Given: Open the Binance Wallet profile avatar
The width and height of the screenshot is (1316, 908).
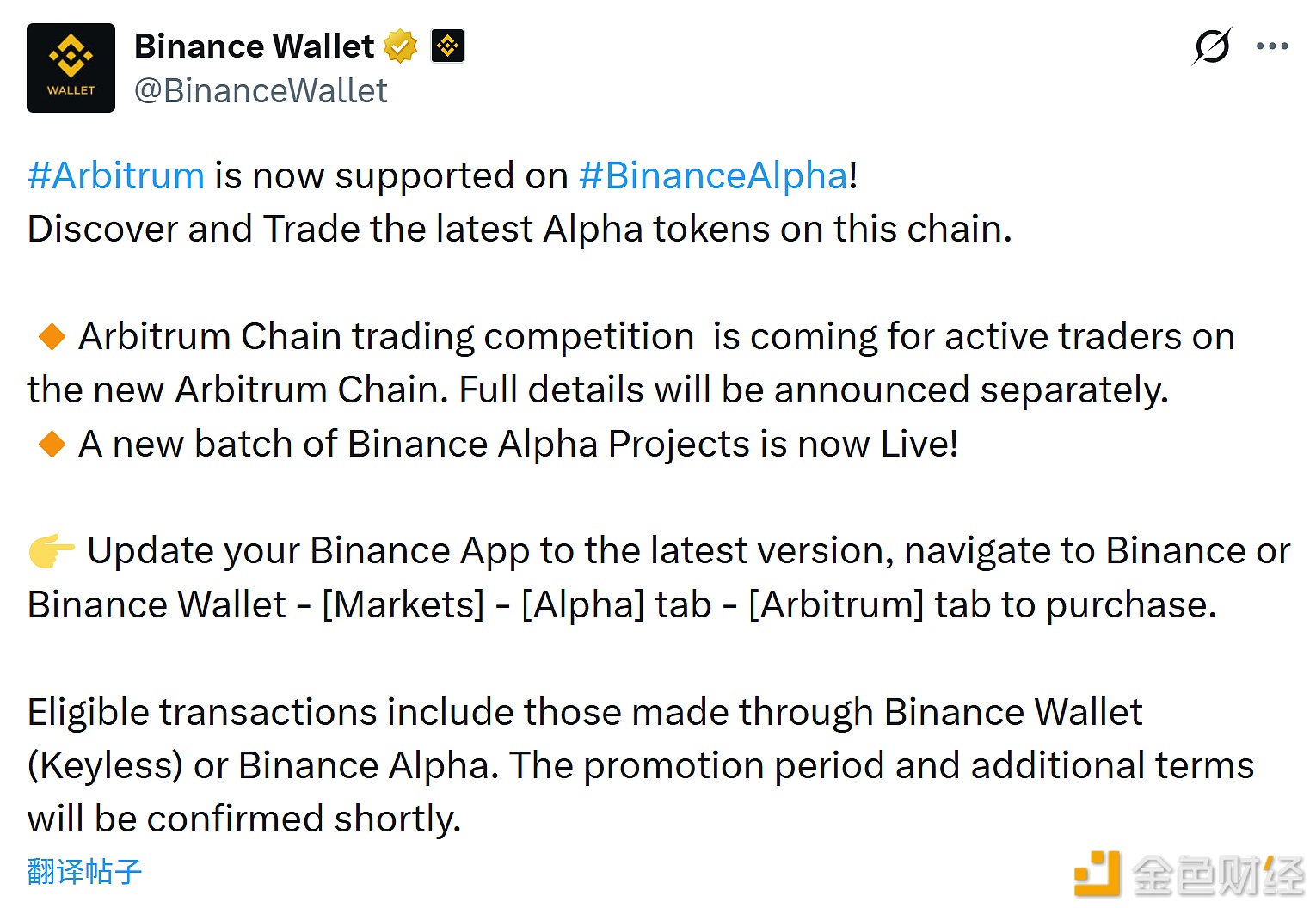Looking at the screenshot, I should pos(71,68).
